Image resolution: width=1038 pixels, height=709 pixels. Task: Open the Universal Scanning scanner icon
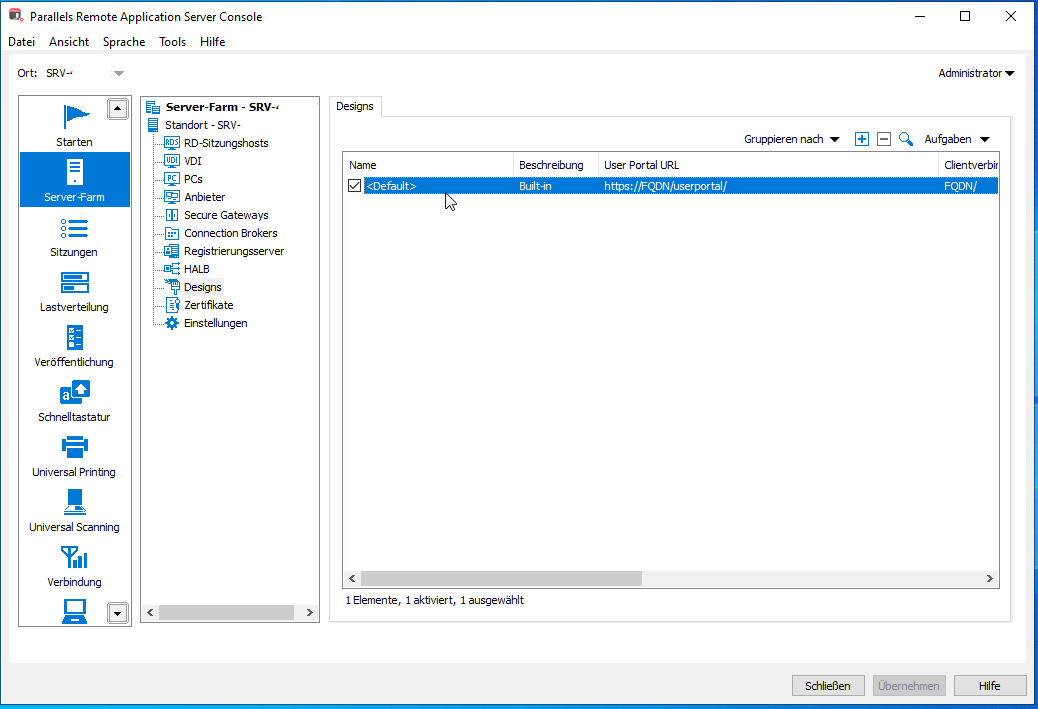[x=75, y=502]
